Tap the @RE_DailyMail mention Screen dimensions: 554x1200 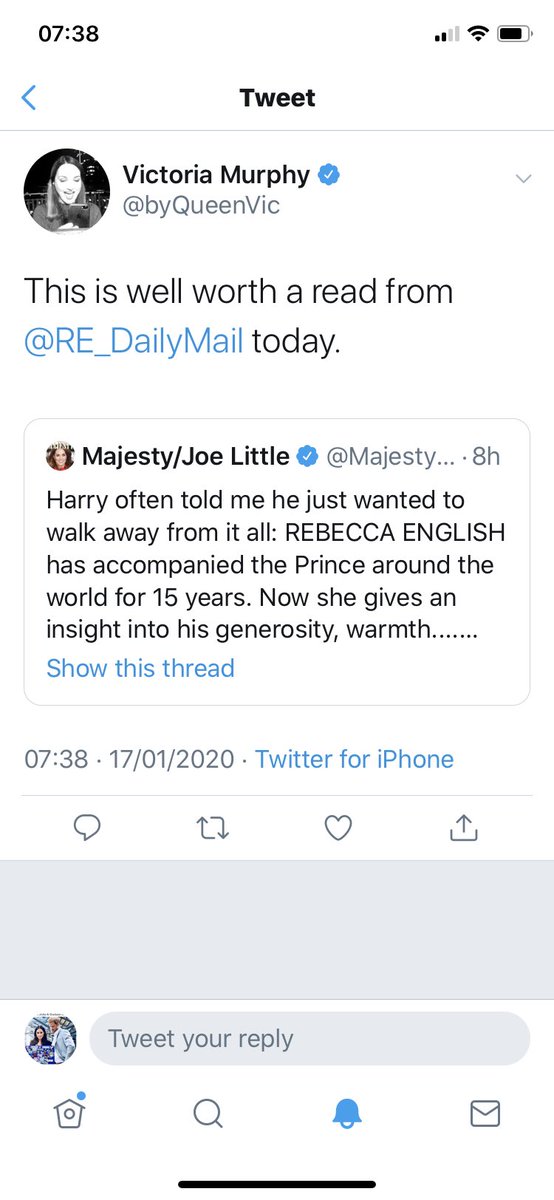(x=133, y=342)
